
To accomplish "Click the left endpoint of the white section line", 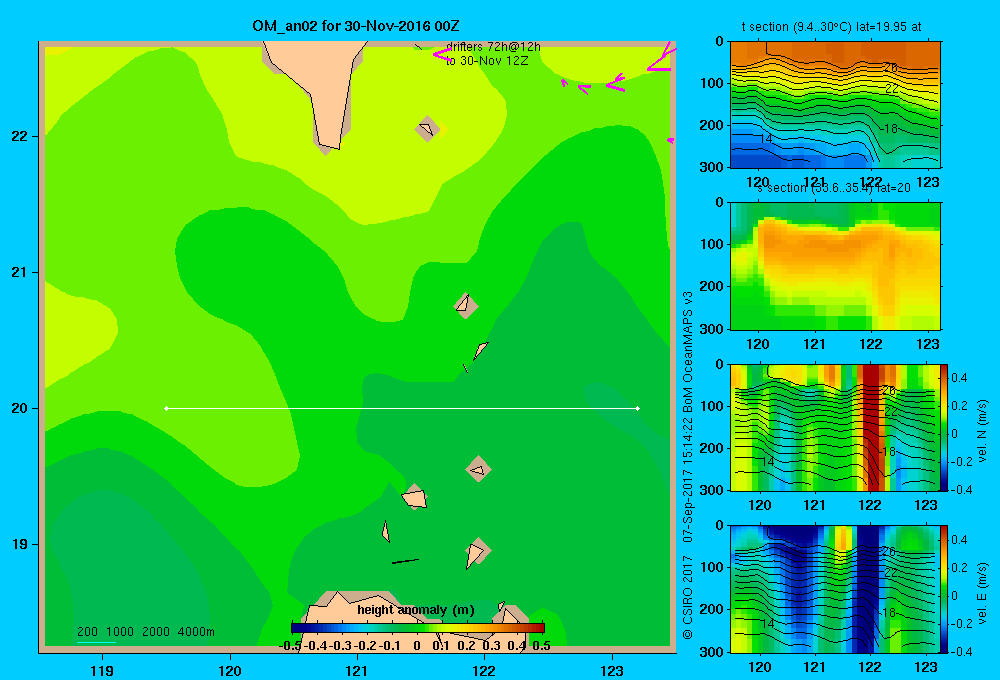I will tap(166, 408).
